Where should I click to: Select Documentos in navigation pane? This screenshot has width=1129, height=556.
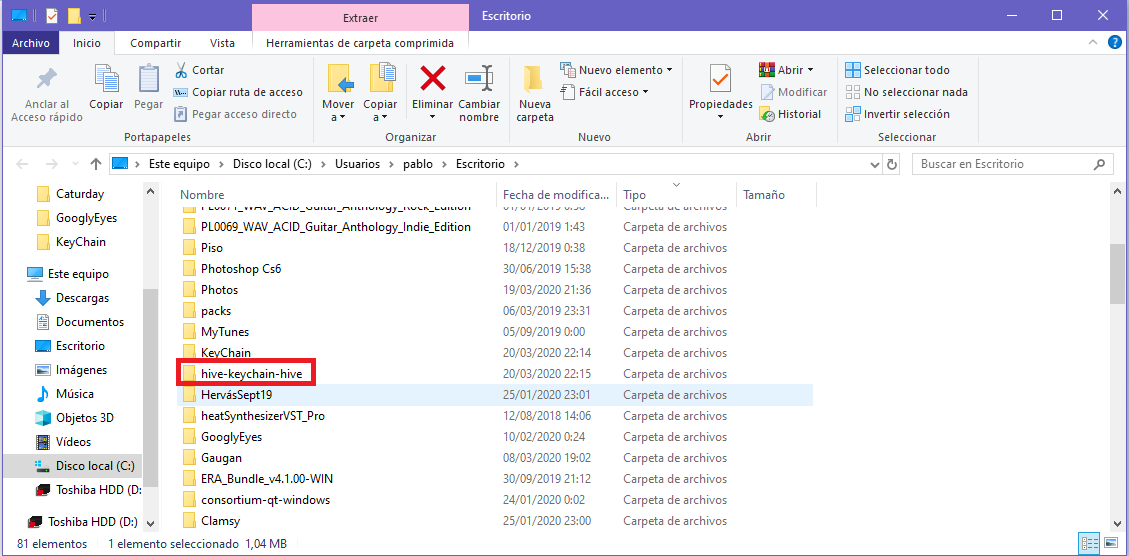point(89,322)
